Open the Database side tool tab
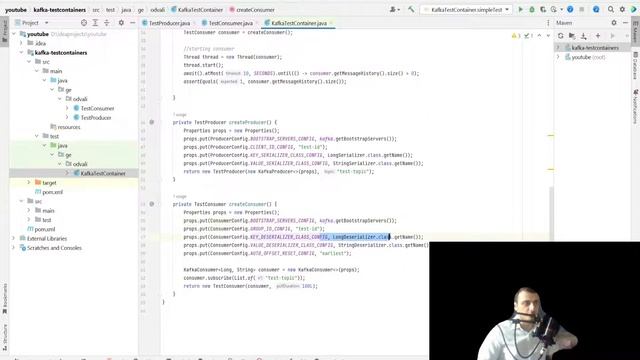The height and width of the screenshot is (360, 640). [x=636, y=65]
